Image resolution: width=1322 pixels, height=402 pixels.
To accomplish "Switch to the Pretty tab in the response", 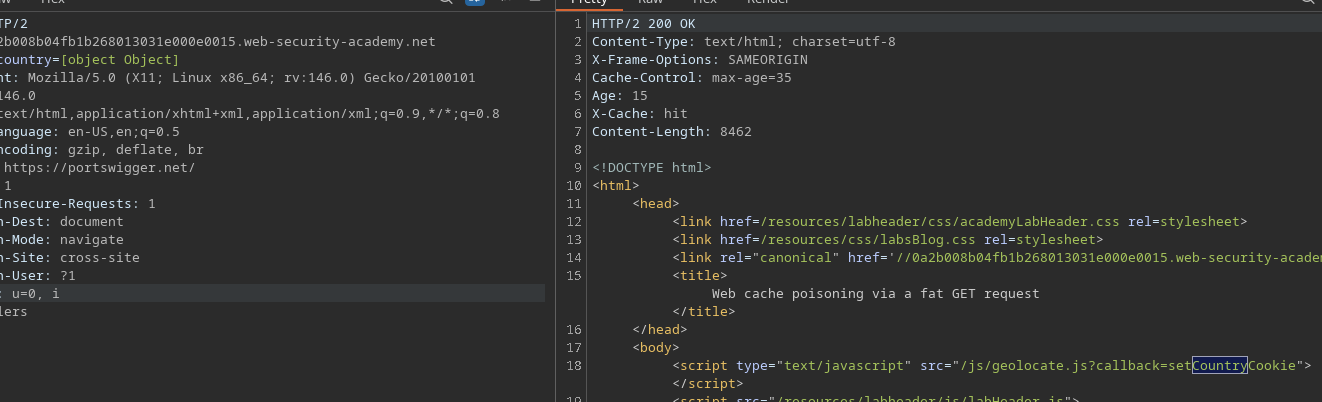I will (588, 3).
